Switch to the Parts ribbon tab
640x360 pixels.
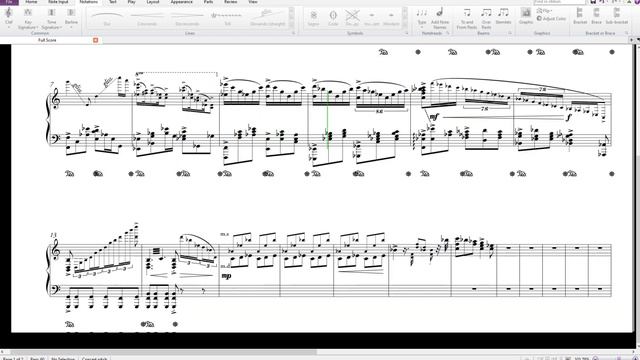[208, 2]
